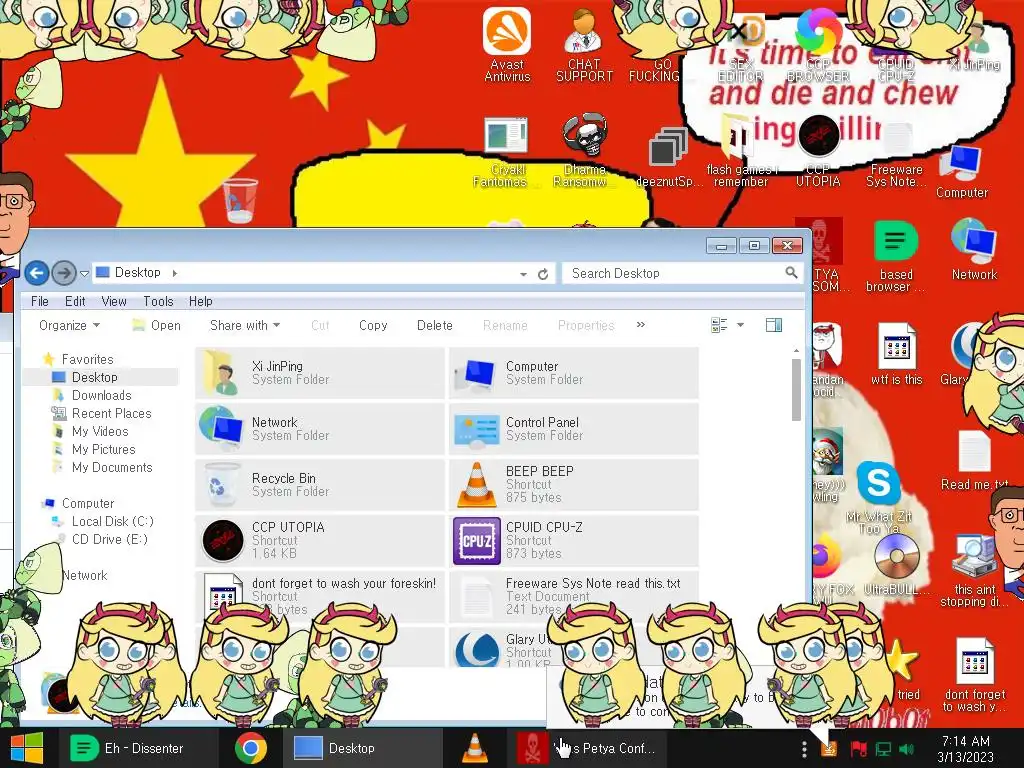Screen dimensions: 1024x768
Task: Click the Petya Conf taskbar button
Action: click(x=586, y=748)
